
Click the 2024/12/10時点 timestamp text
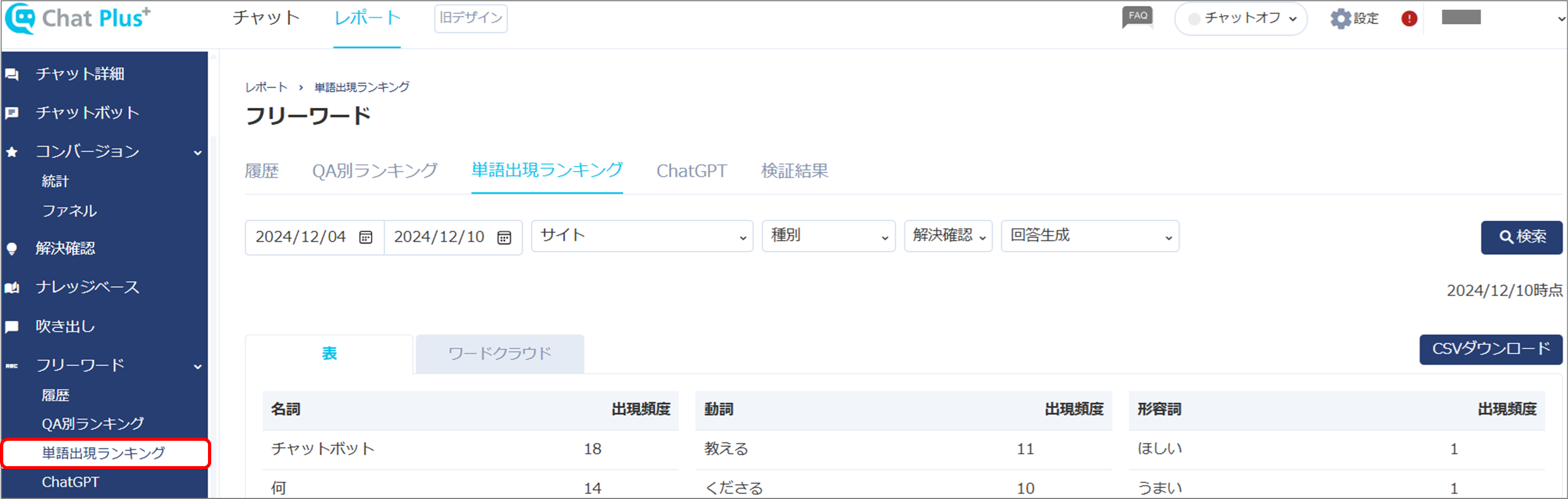click(1504, 291)
